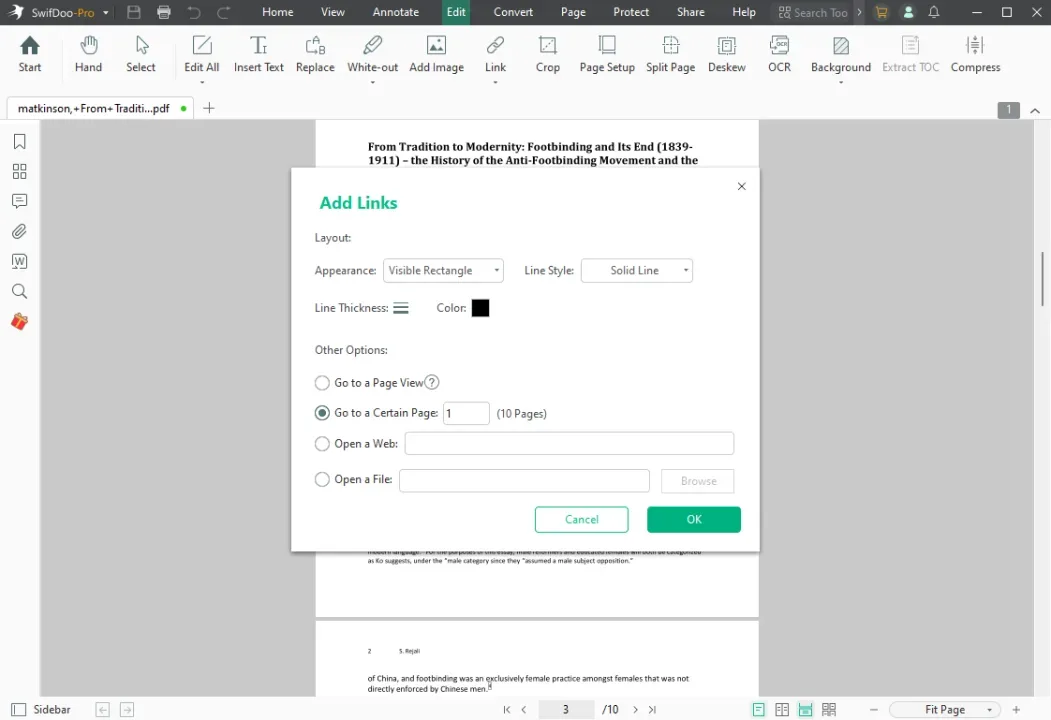Image resolution: width=1051 pixels, height=720 pixels.
Task: Open the OCR tool
Action: 779,54
